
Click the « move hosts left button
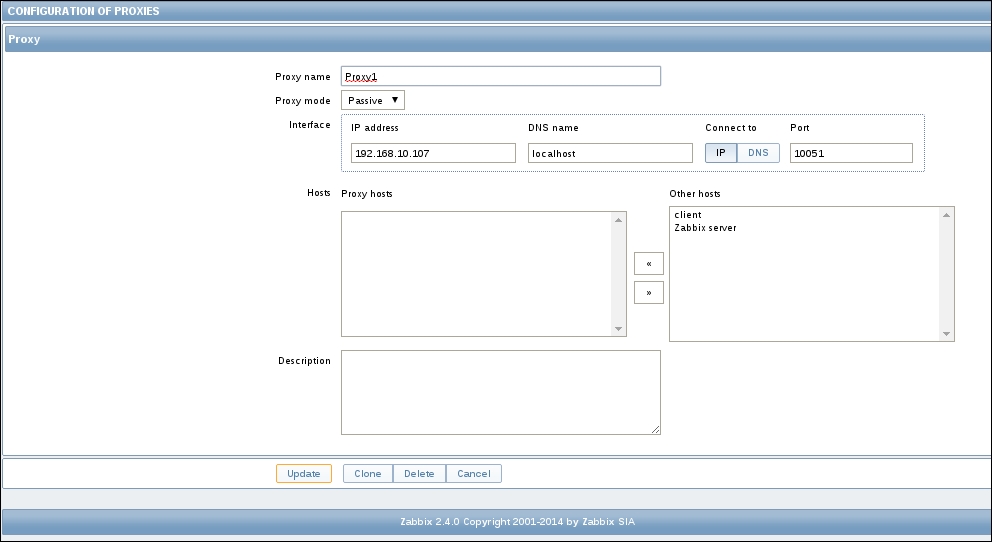[x=649, y=264]
